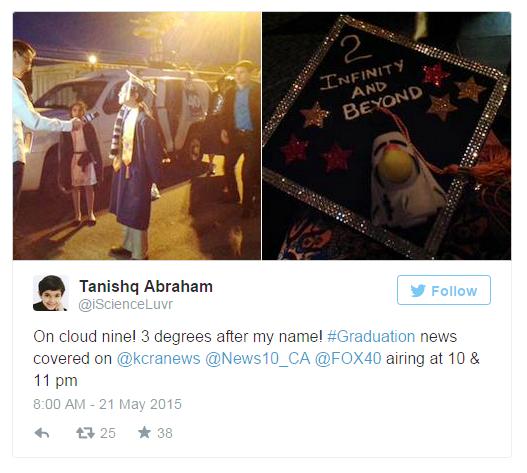Open the @FOX40 mention
This screenshot has width=527, height=473.
pyautogui.click(x=348, y=358)
